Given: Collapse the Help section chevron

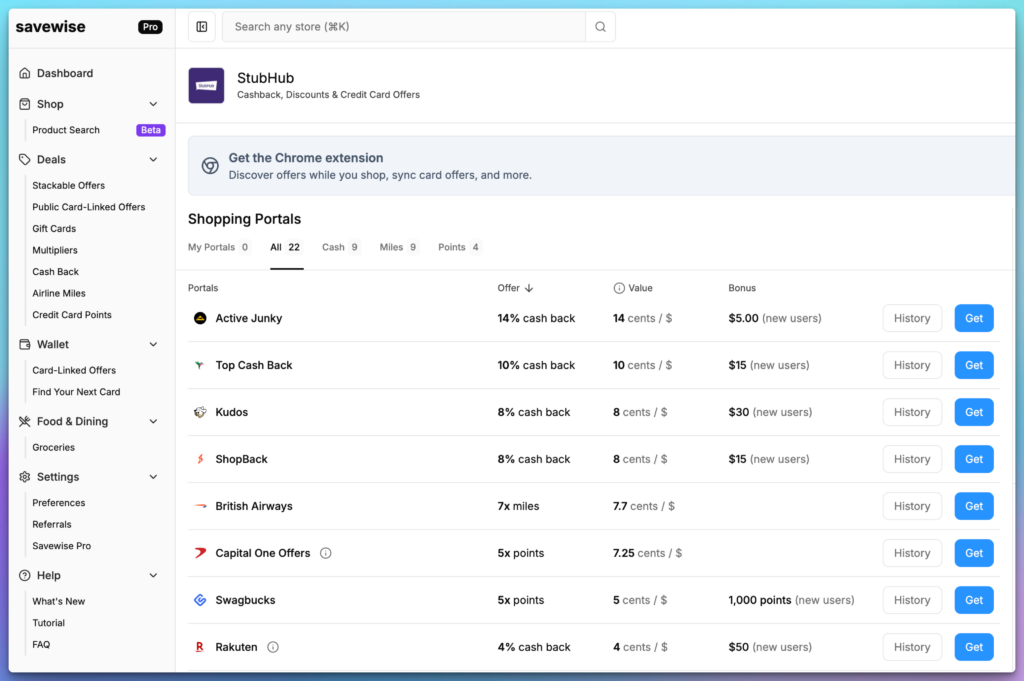Looking at the screenshot, I should click(153, 575).
